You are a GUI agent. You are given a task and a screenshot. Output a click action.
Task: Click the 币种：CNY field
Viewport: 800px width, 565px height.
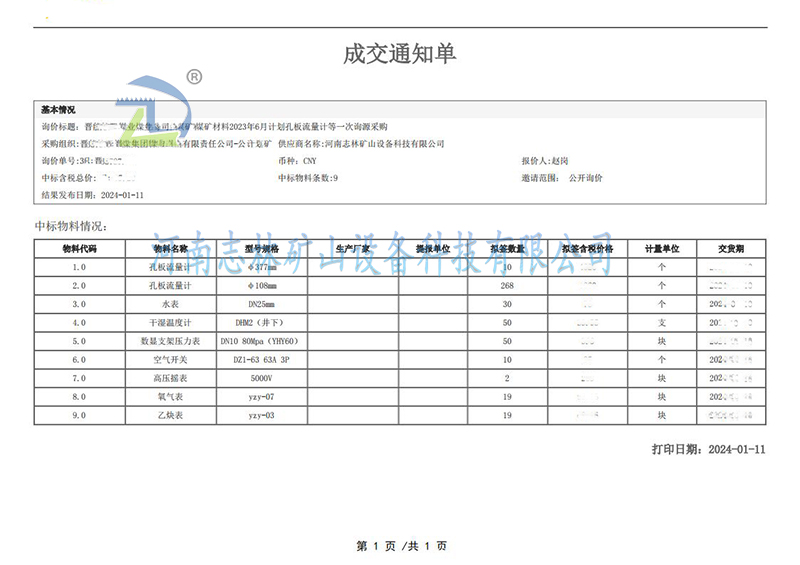pyautogui.click(x=297, y=161)
